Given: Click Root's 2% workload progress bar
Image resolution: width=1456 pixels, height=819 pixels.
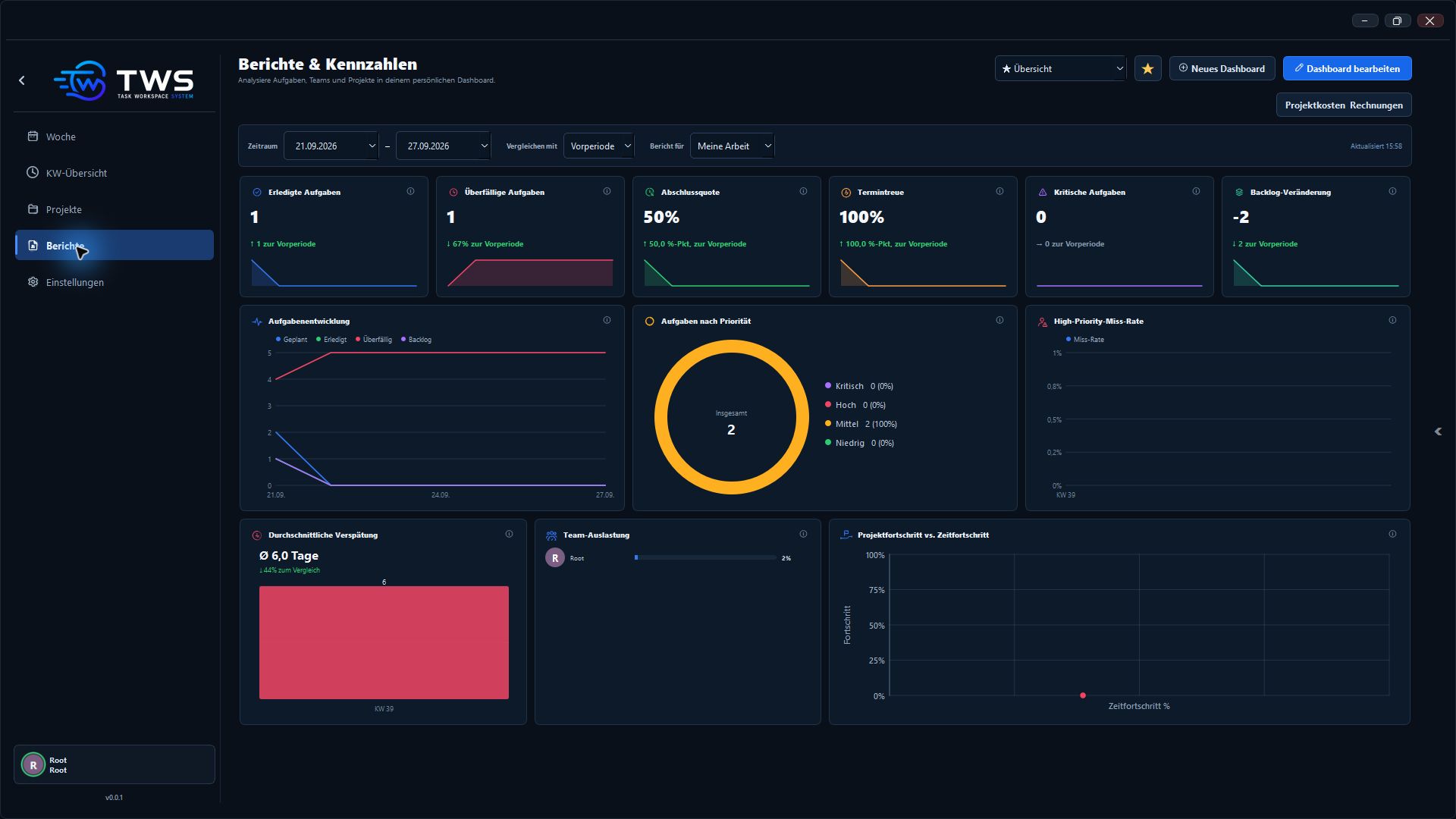Looking at the screenshot, I should (x=705, y=558).
